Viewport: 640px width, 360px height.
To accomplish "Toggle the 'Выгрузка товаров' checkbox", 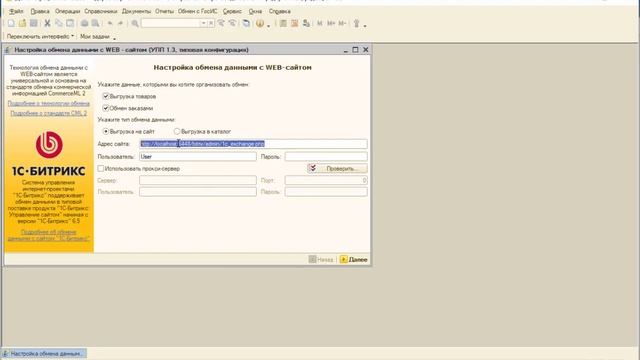I will click(106, 96).
